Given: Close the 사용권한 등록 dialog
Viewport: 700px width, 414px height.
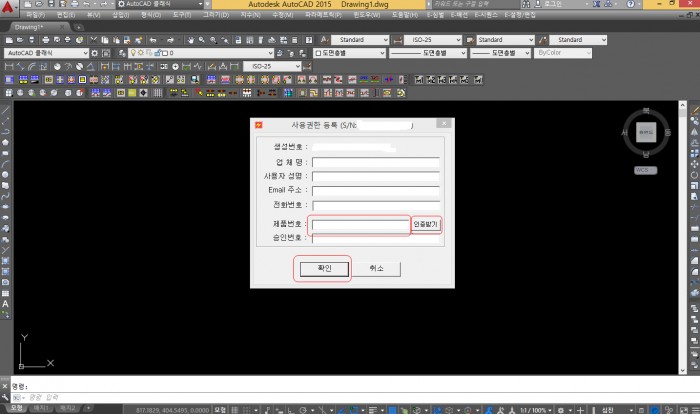Looking at the screenshot, I should pos(444,123).
